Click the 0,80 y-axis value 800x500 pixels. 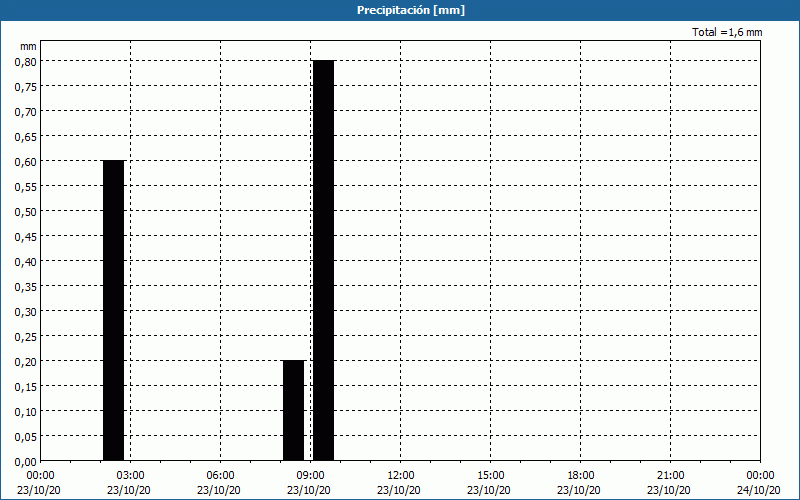pos(26,62)
